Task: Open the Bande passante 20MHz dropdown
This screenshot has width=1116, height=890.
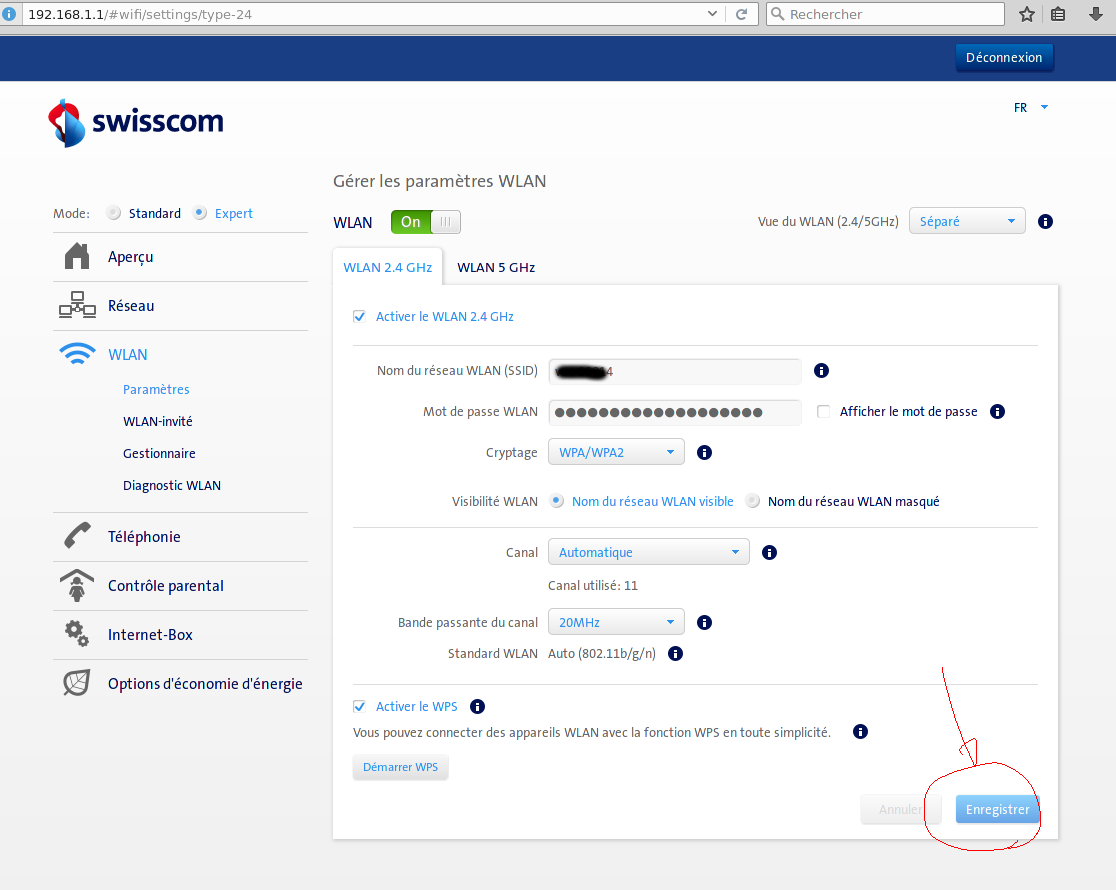Action: (616, 623)
